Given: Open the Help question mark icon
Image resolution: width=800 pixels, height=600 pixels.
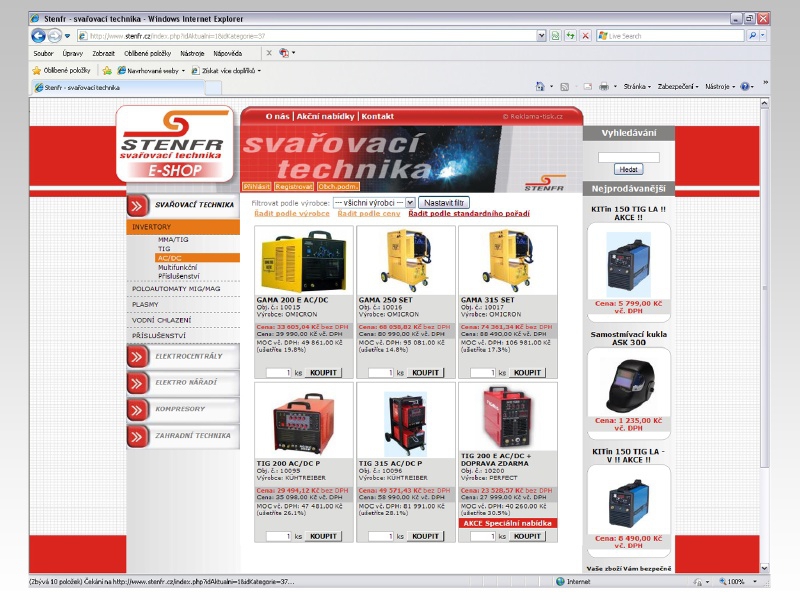Looking at the screenshot, I should [744, 87].
